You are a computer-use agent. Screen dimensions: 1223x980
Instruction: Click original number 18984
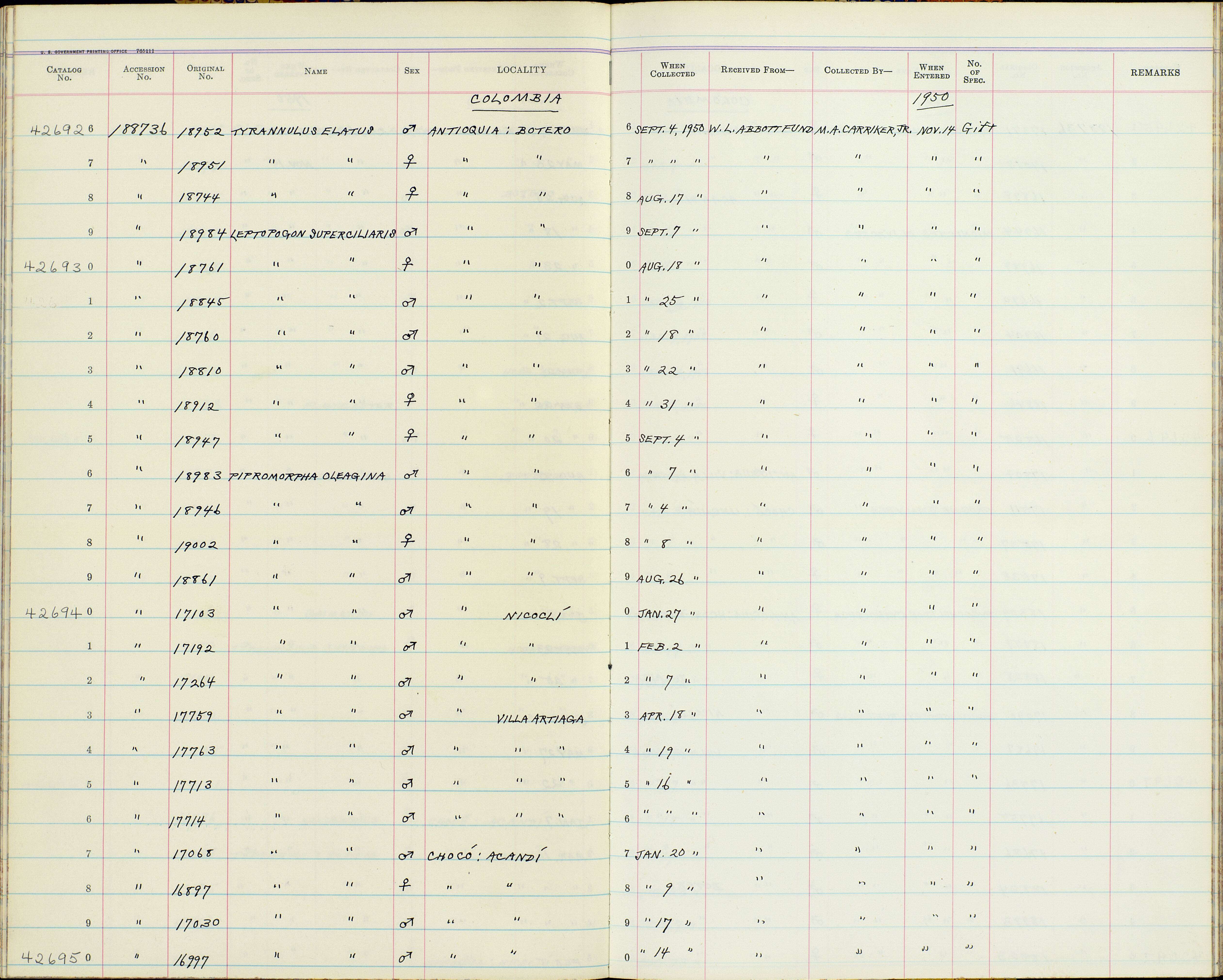(202, 234)
